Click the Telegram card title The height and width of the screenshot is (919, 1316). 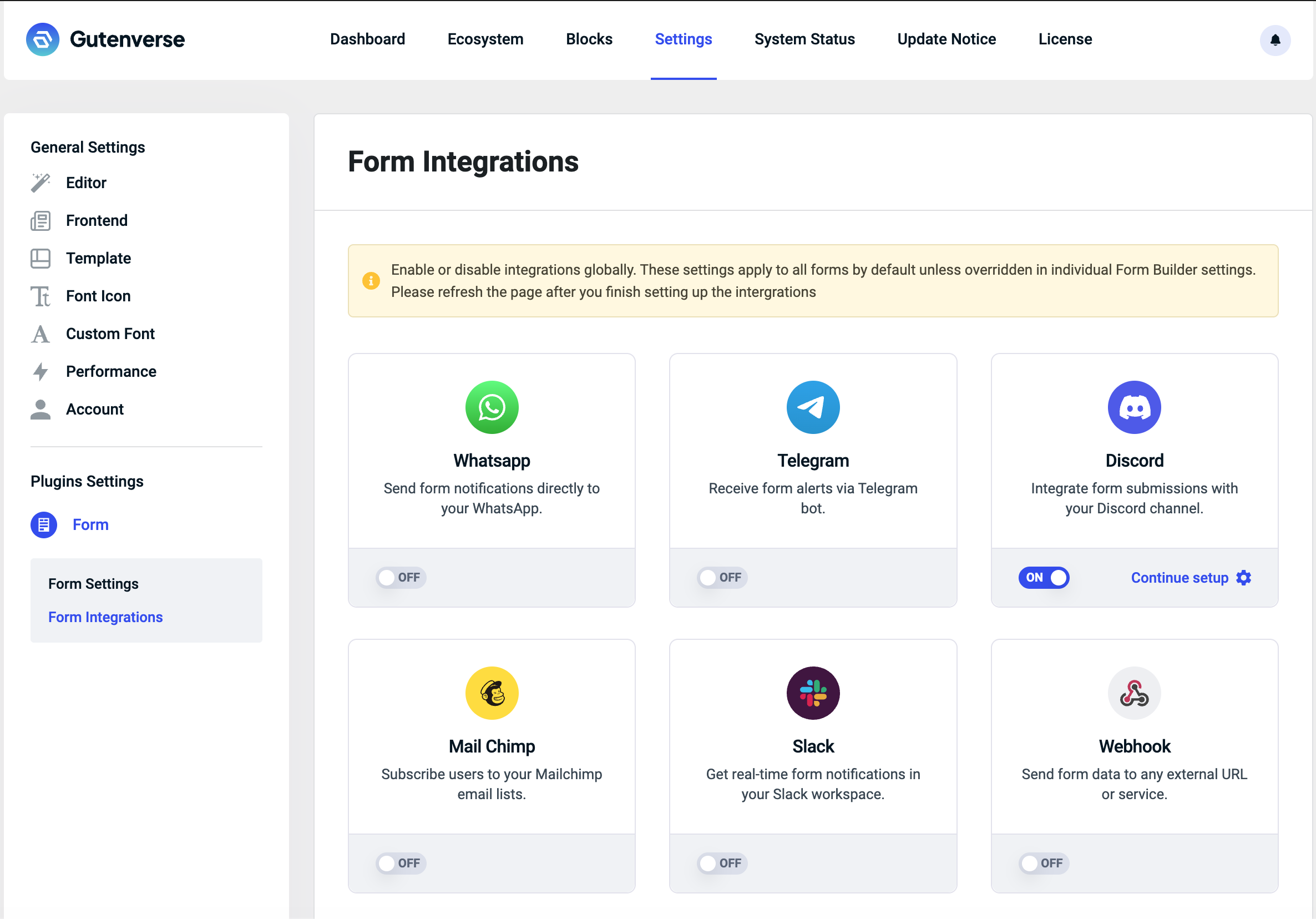(813, 461)
